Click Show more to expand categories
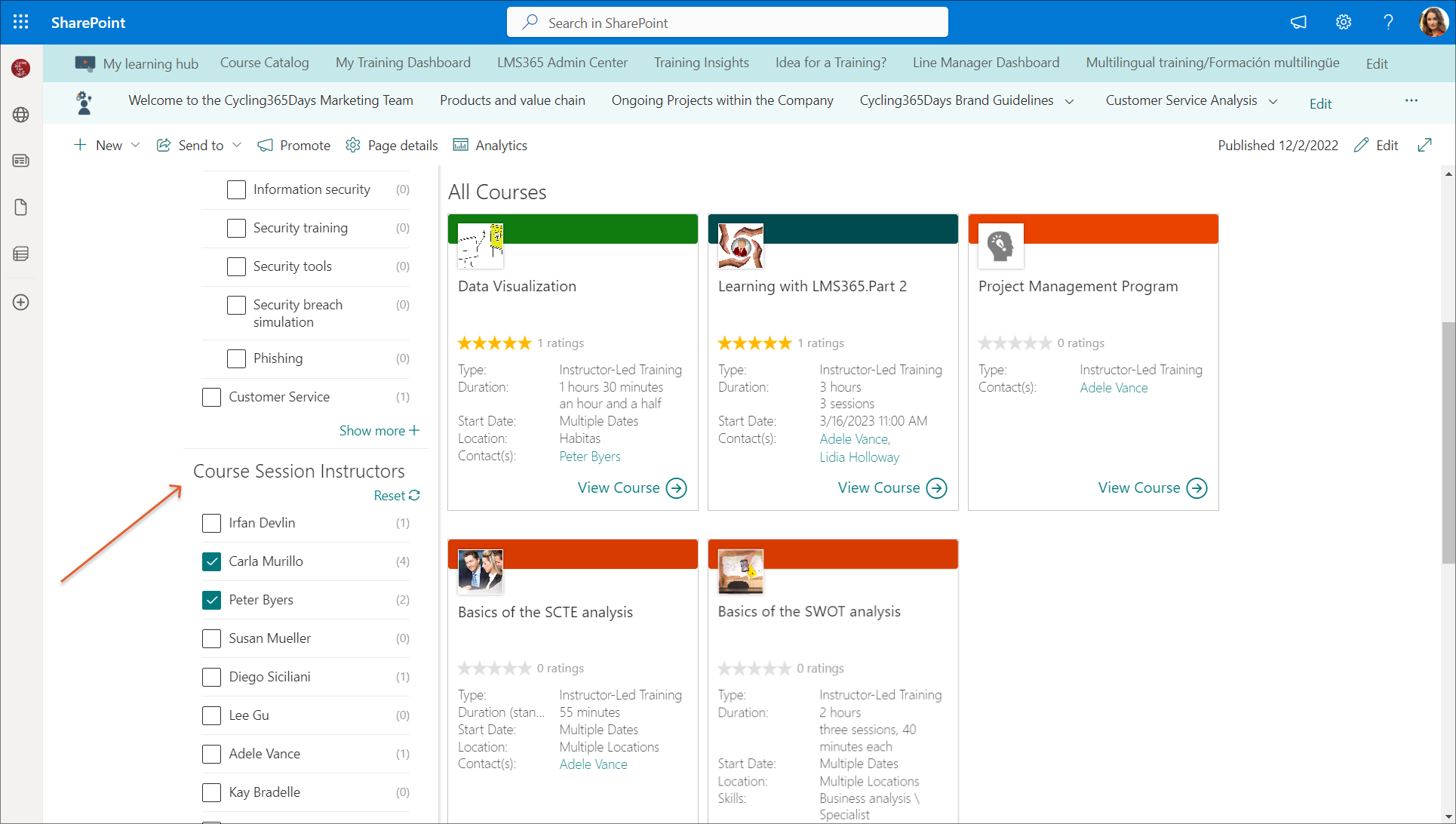The image size is (1456, 824). pos(379,430)
